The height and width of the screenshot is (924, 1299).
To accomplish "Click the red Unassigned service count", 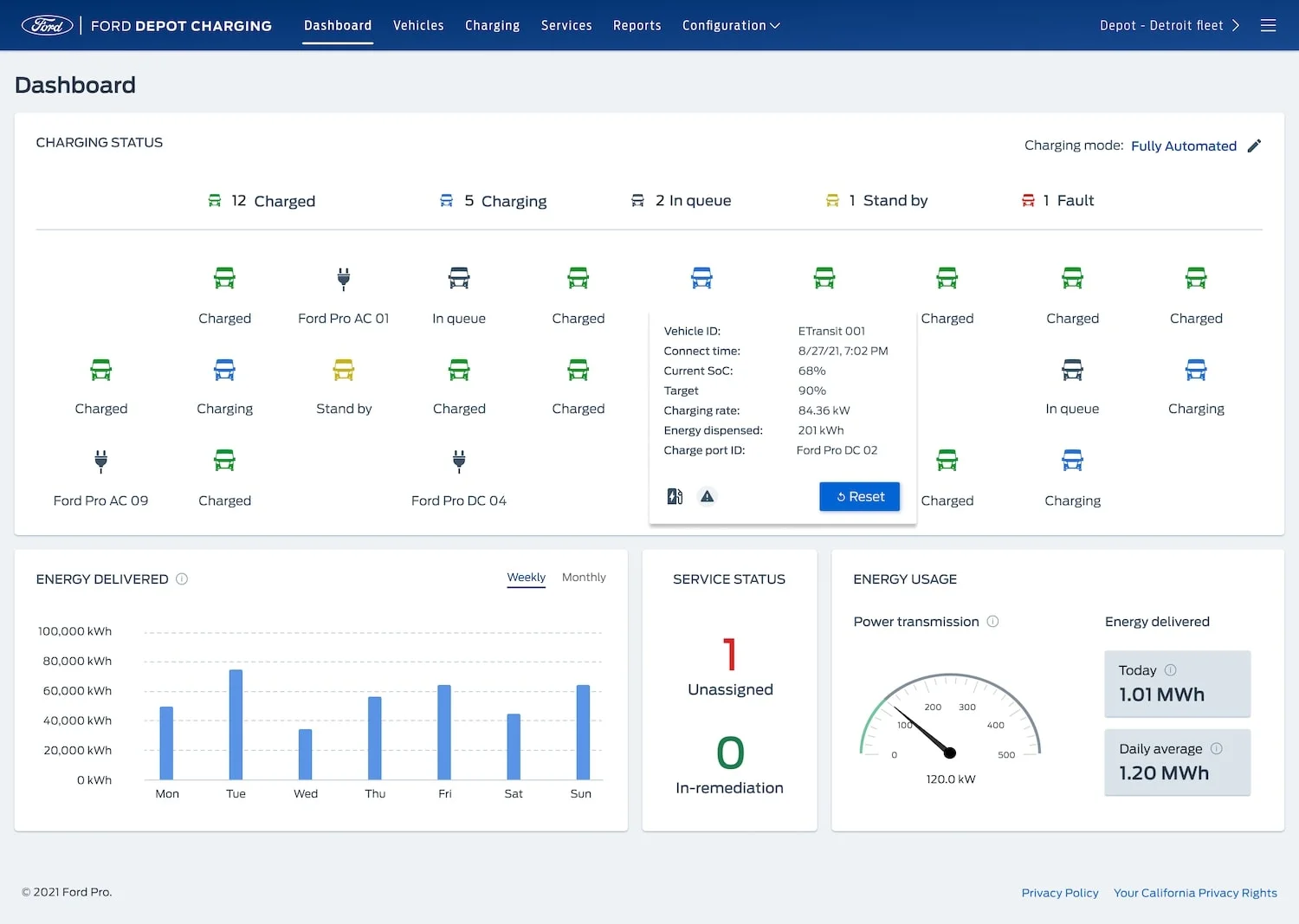I will click(x=730, y=655).
